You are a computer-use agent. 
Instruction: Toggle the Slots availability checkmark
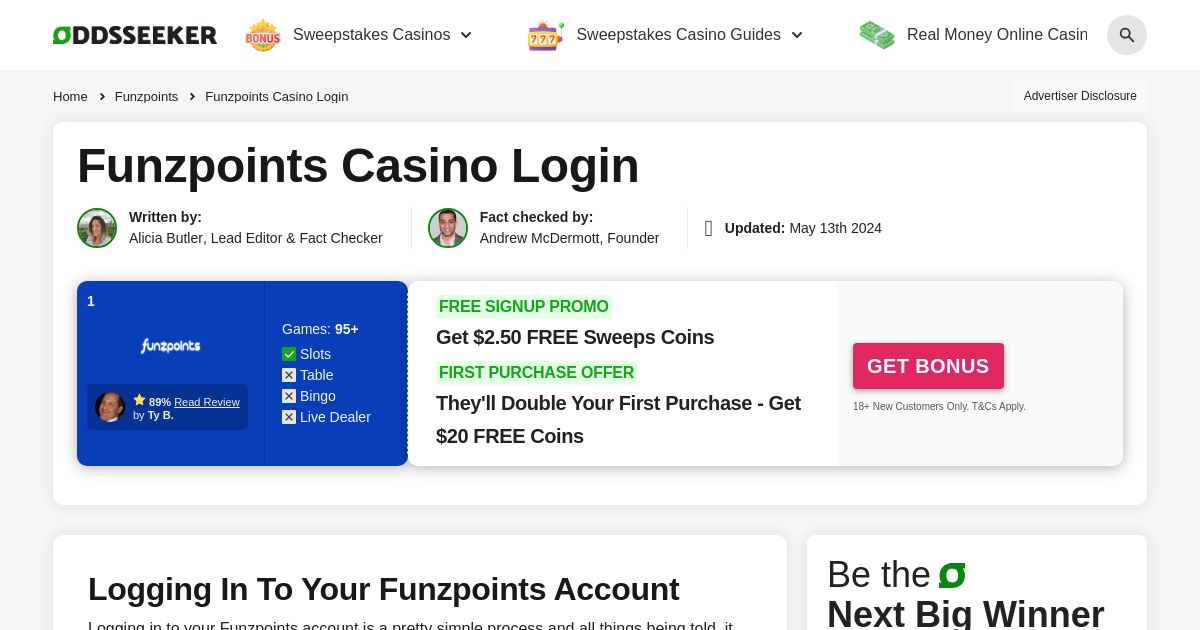(x=289, y=354)
